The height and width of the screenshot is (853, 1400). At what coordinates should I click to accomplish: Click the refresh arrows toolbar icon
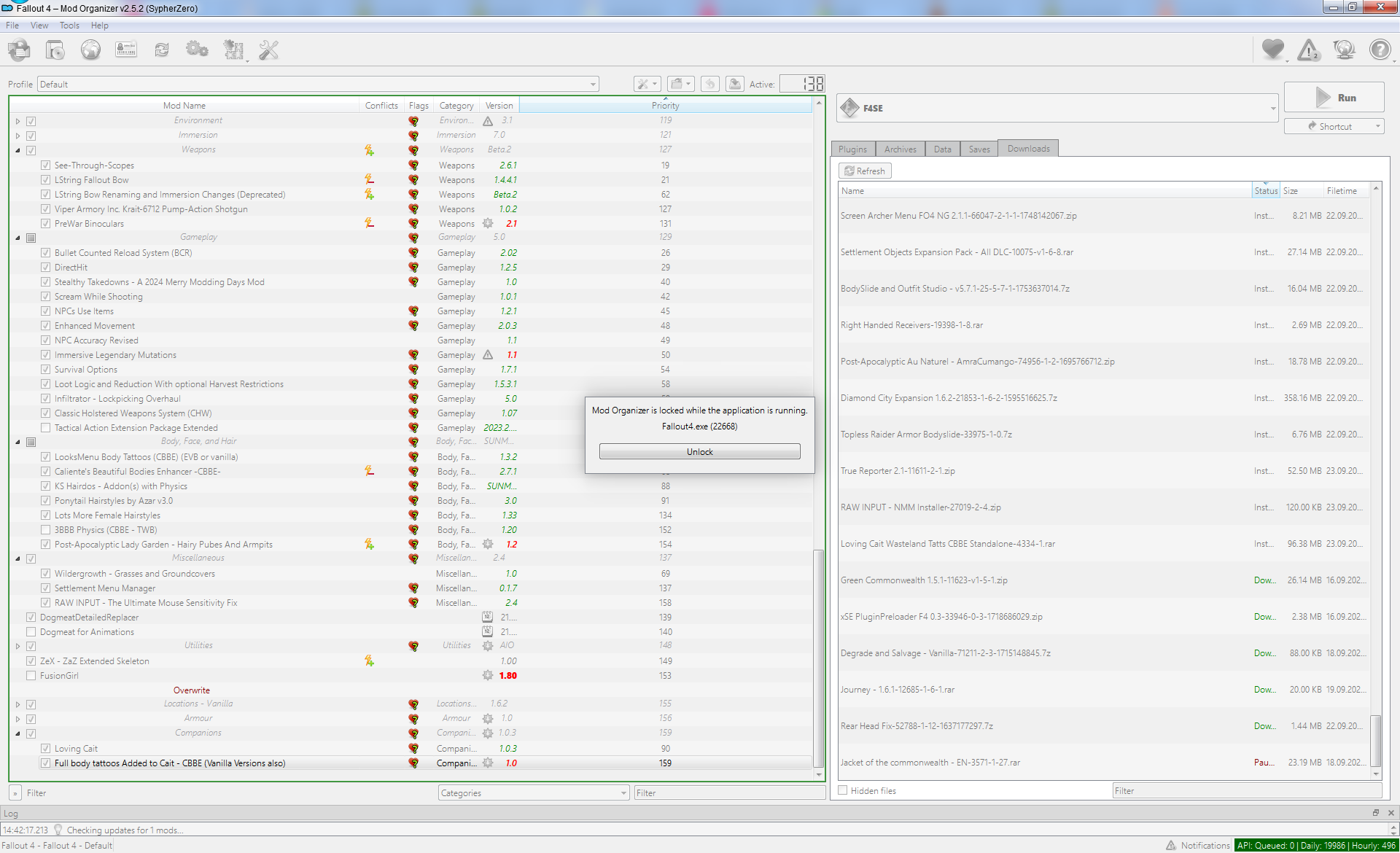tap(162, 50)
